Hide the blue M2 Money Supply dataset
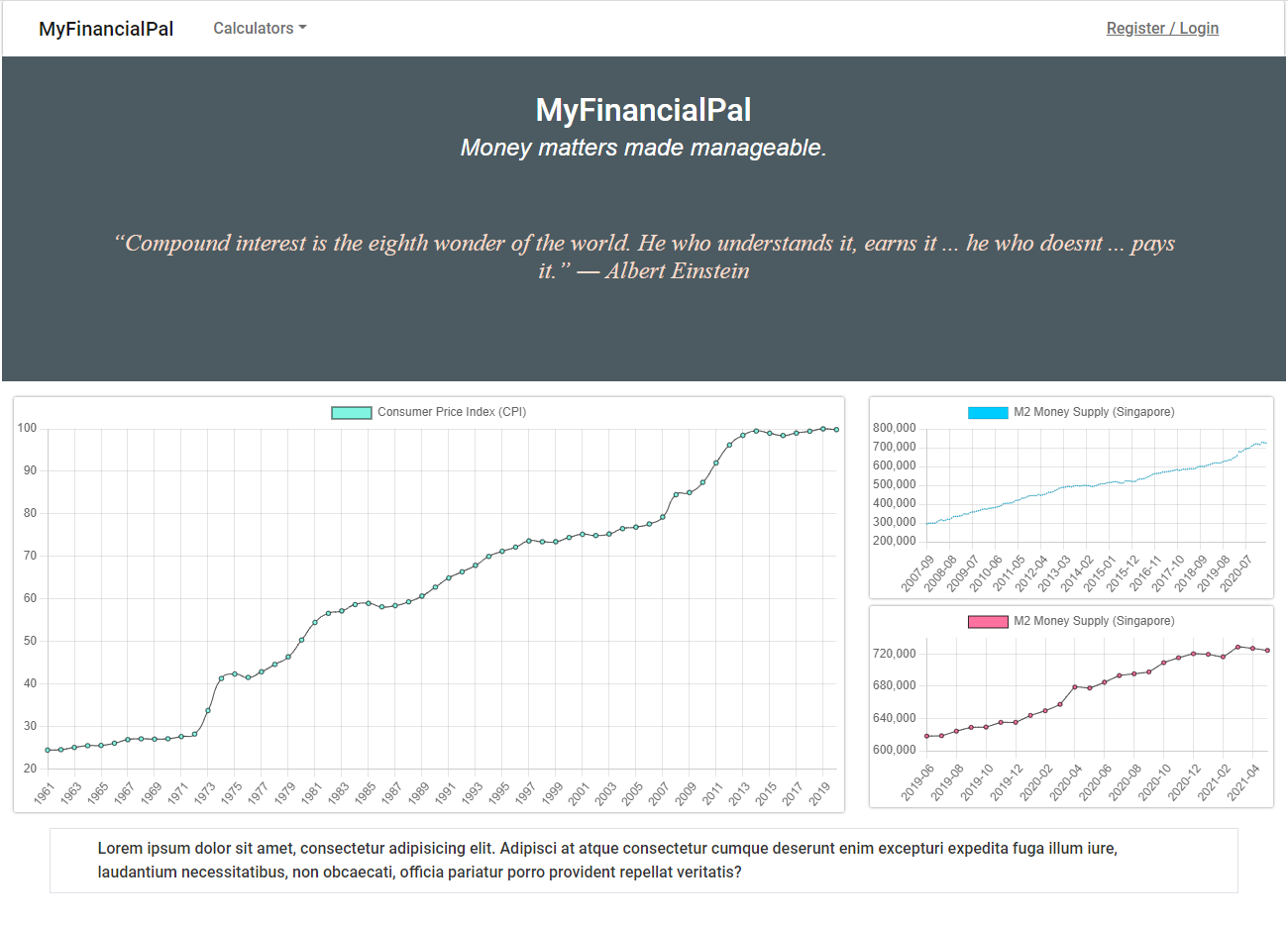 (1093, 412)
